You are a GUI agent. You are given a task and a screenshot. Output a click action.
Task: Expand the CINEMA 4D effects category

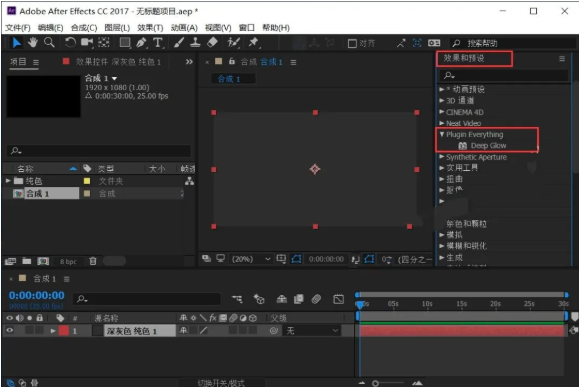tap(442, 112)
